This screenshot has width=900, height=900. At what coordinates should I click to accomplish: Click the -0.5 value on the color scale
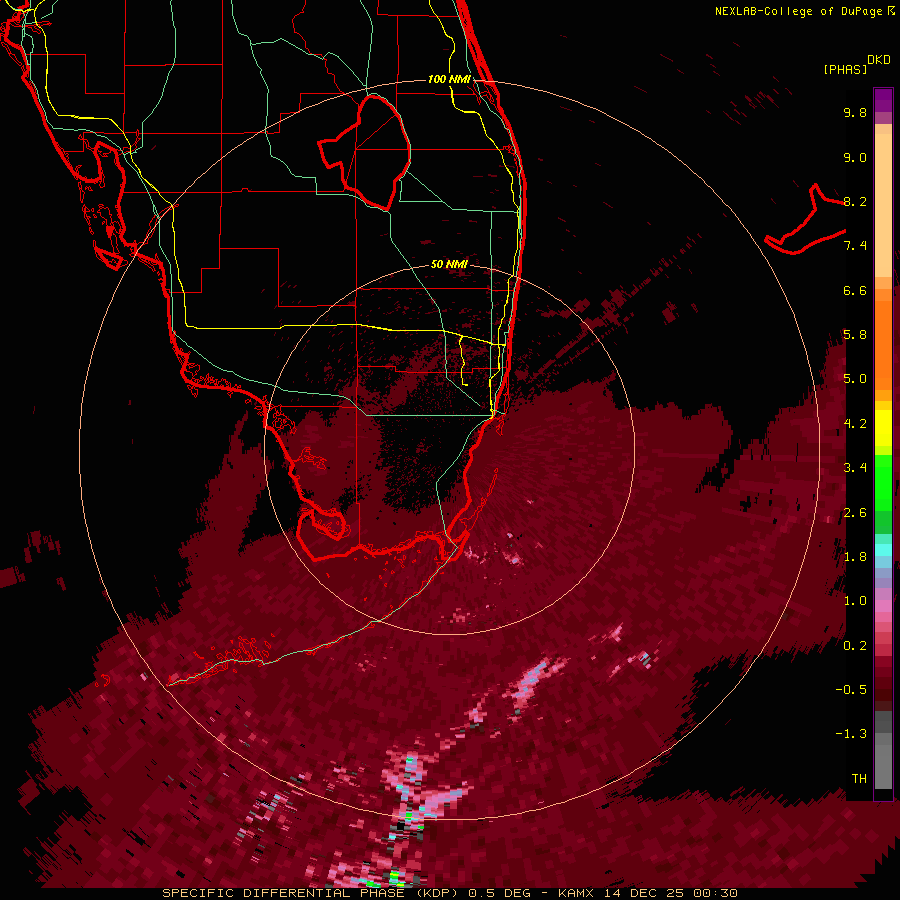point(851,690)
